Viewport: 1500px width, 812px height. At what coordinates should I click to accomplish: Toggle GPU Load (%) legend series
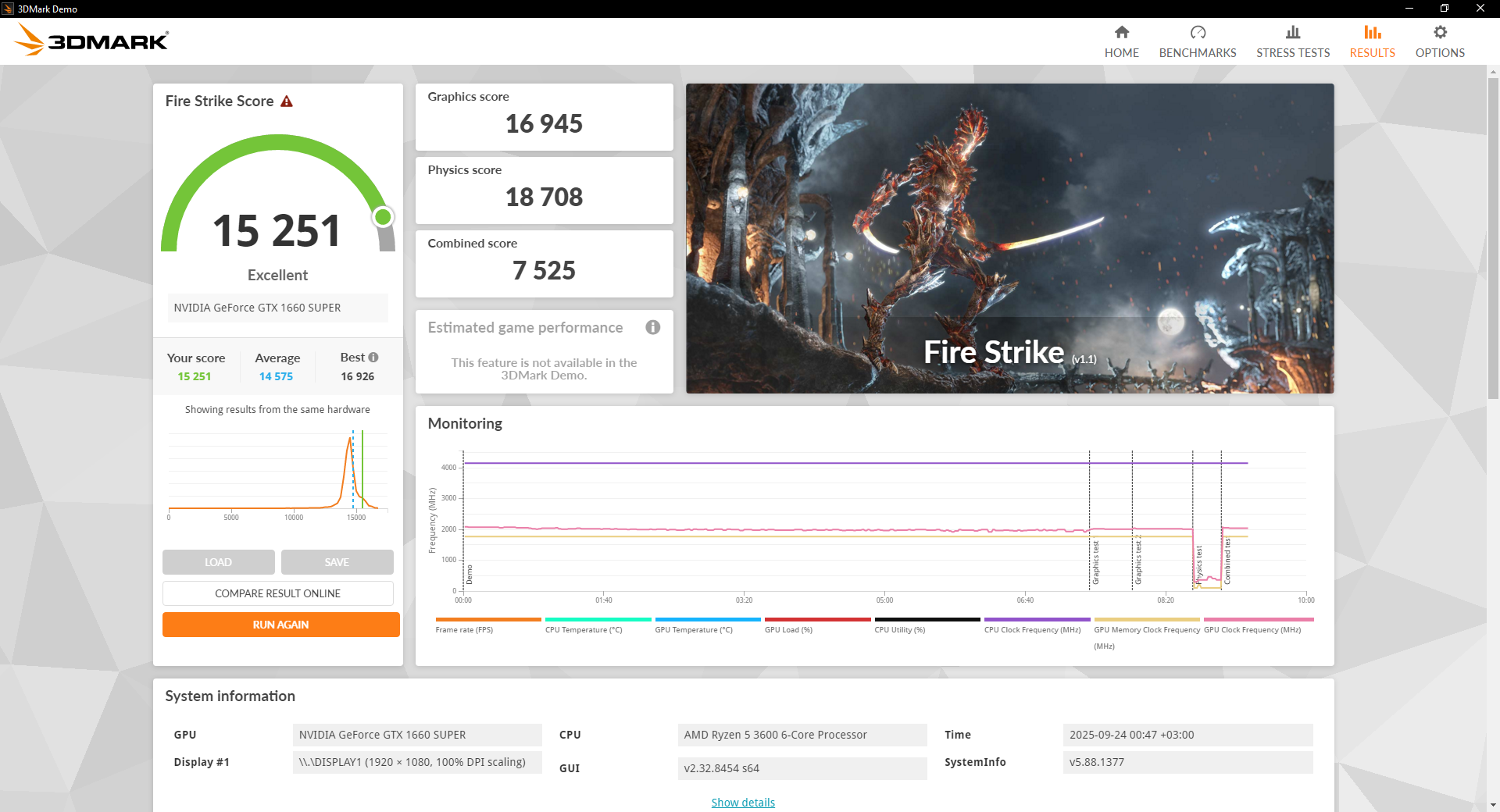tap(788, 629)
